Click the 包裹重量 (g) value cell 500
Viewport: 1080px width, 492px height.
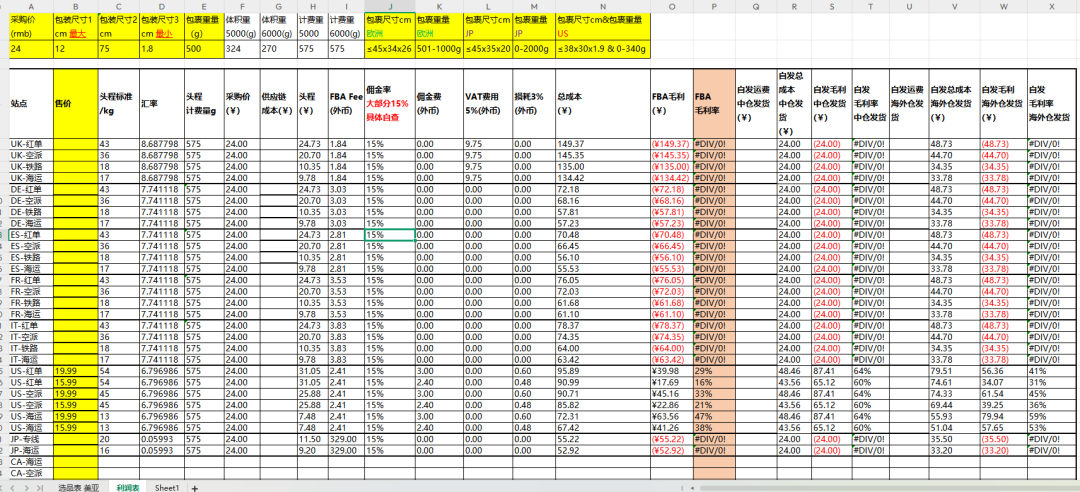[x=204, y=50]
